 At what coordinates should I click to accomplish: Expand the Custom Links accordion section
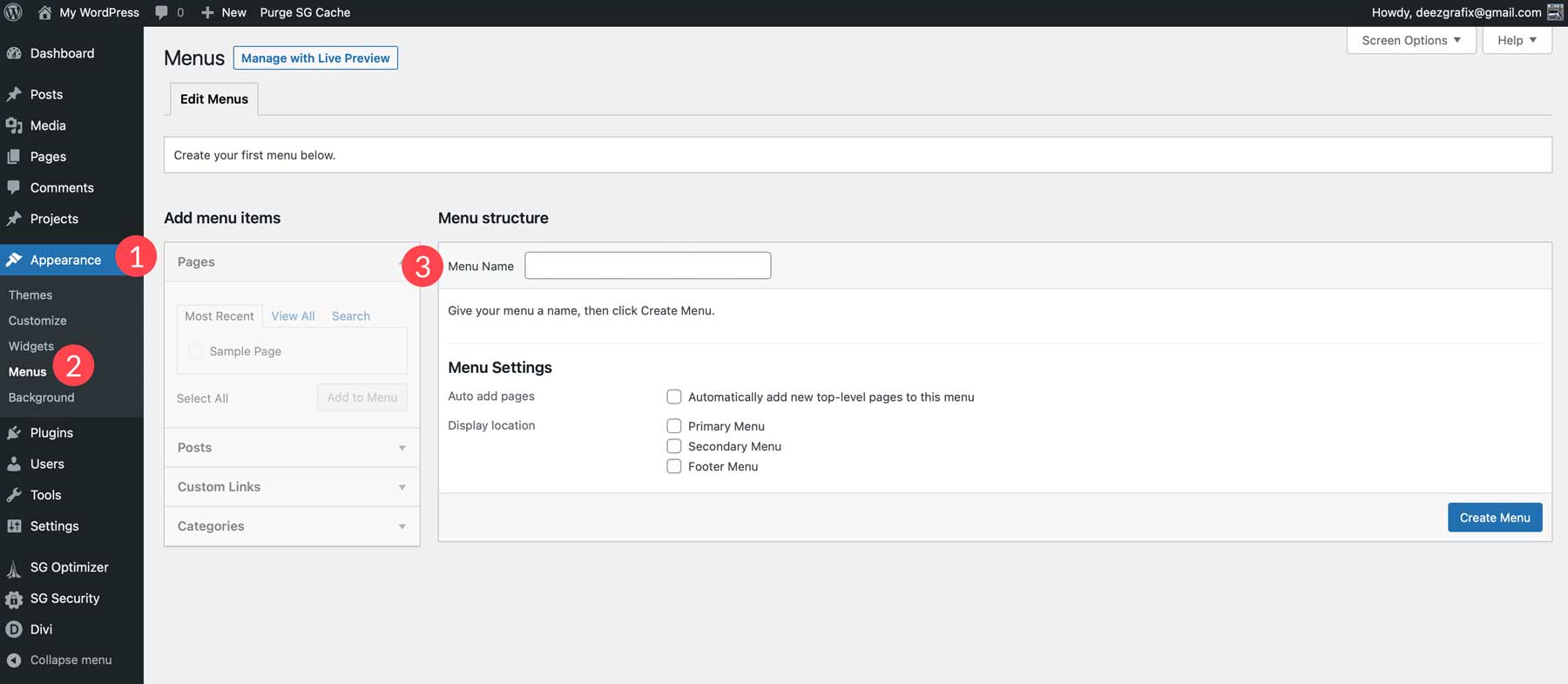coord(292,487)
